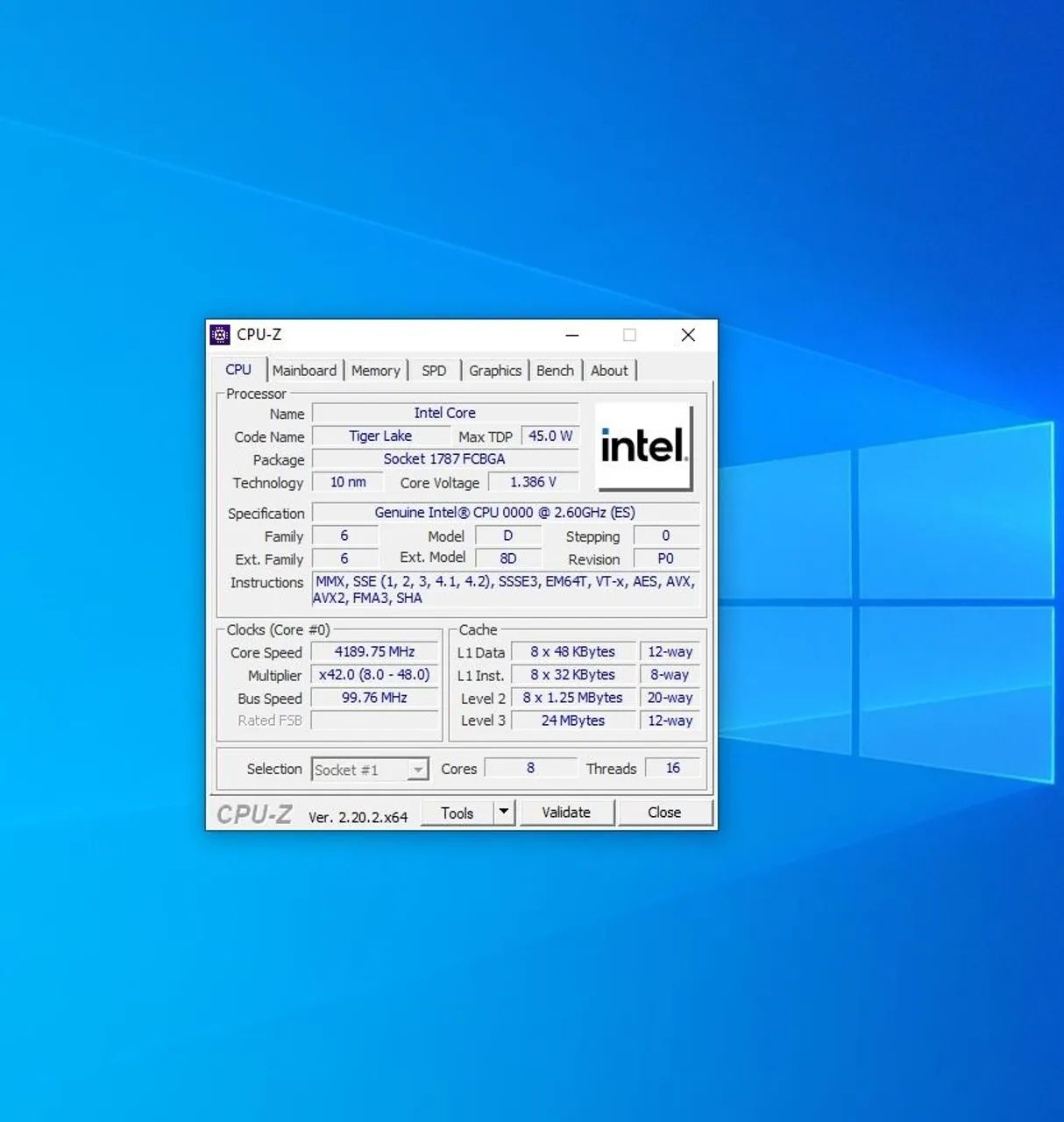Expand the Tools dropdown arrow
This screenshot has width=1064, height=1122.
(x=504, y=813)
